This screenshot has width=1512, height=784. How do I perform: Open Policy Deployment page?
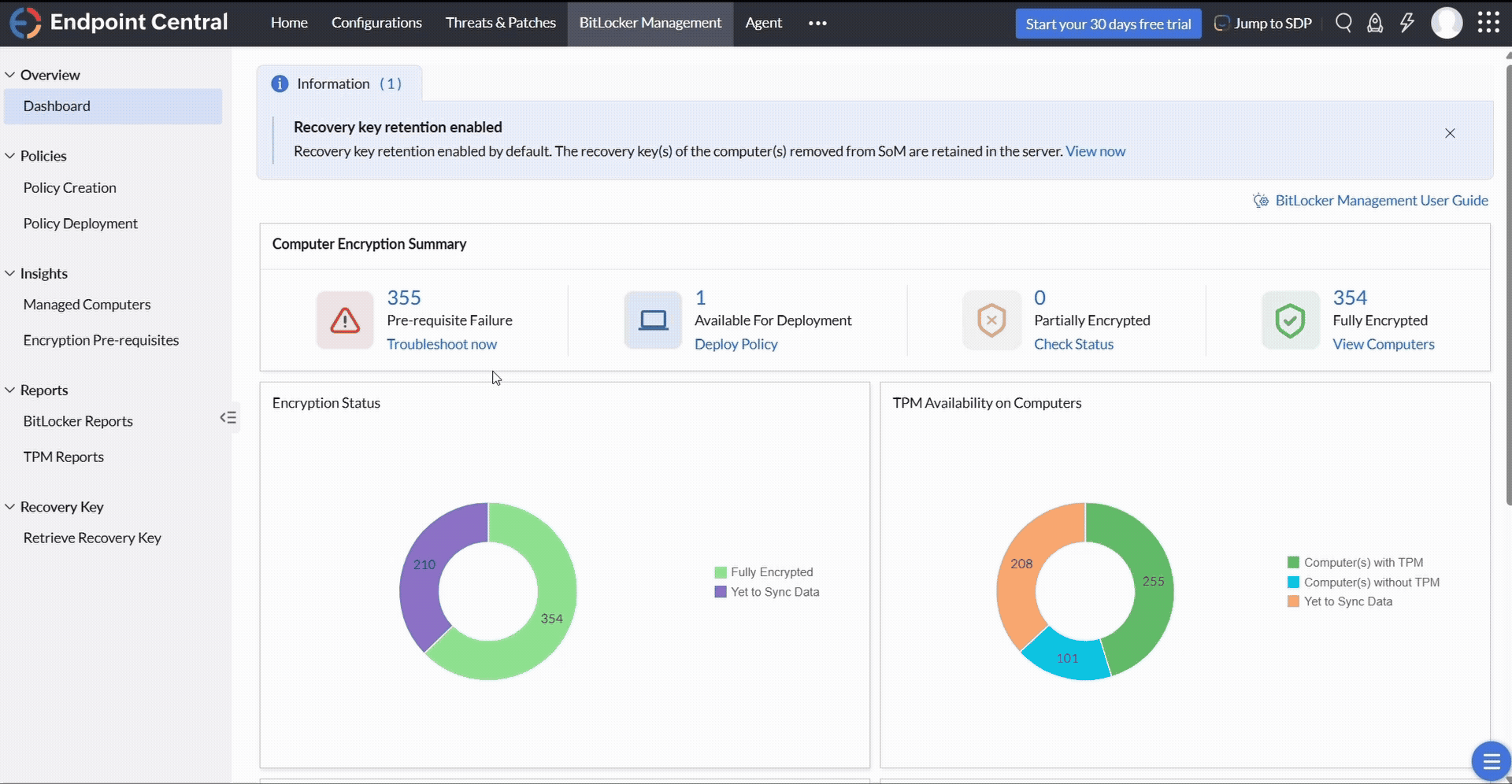(x=80, y=224)
